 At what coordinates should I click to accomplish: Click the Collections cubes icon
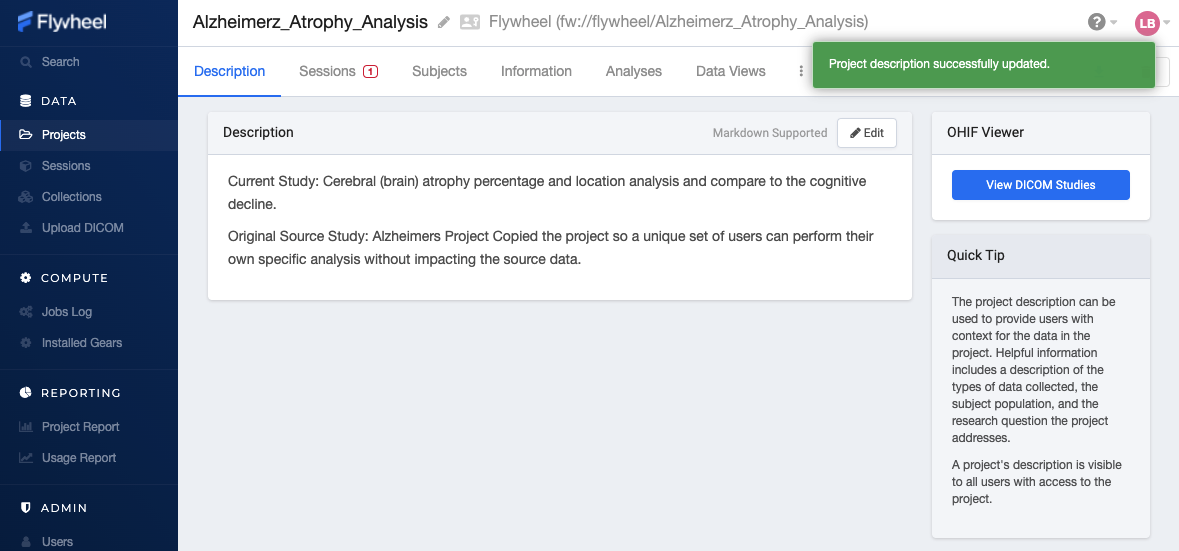click(26, 197)
